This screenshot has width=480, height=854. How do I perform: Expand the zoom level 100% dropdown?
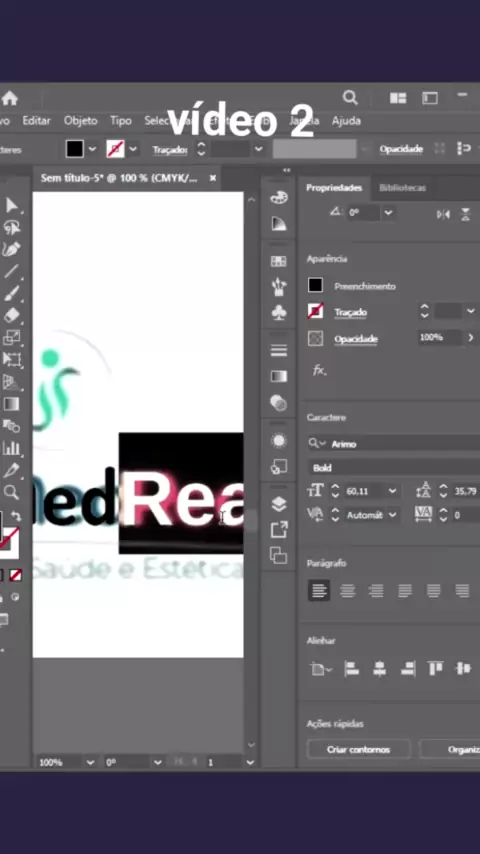point(90,762)
